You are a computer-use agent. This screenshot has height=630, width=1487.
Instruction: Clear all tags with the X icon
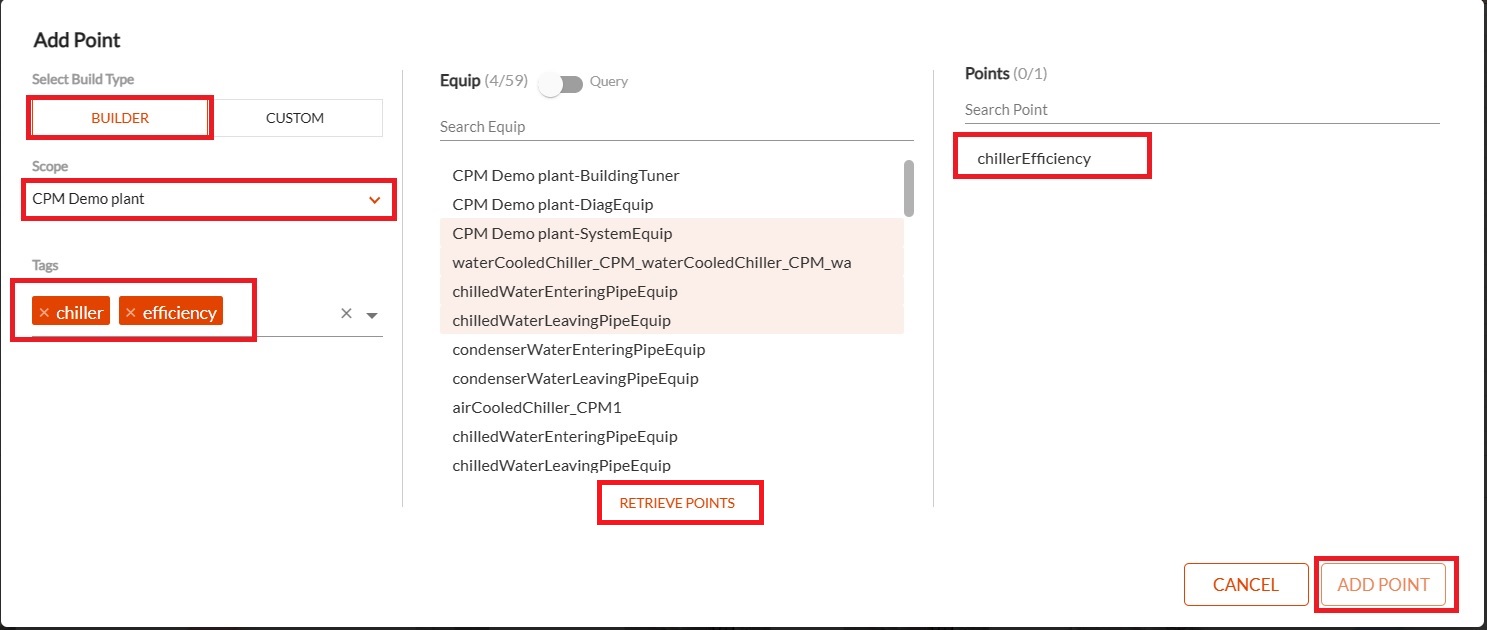point(346,313)
